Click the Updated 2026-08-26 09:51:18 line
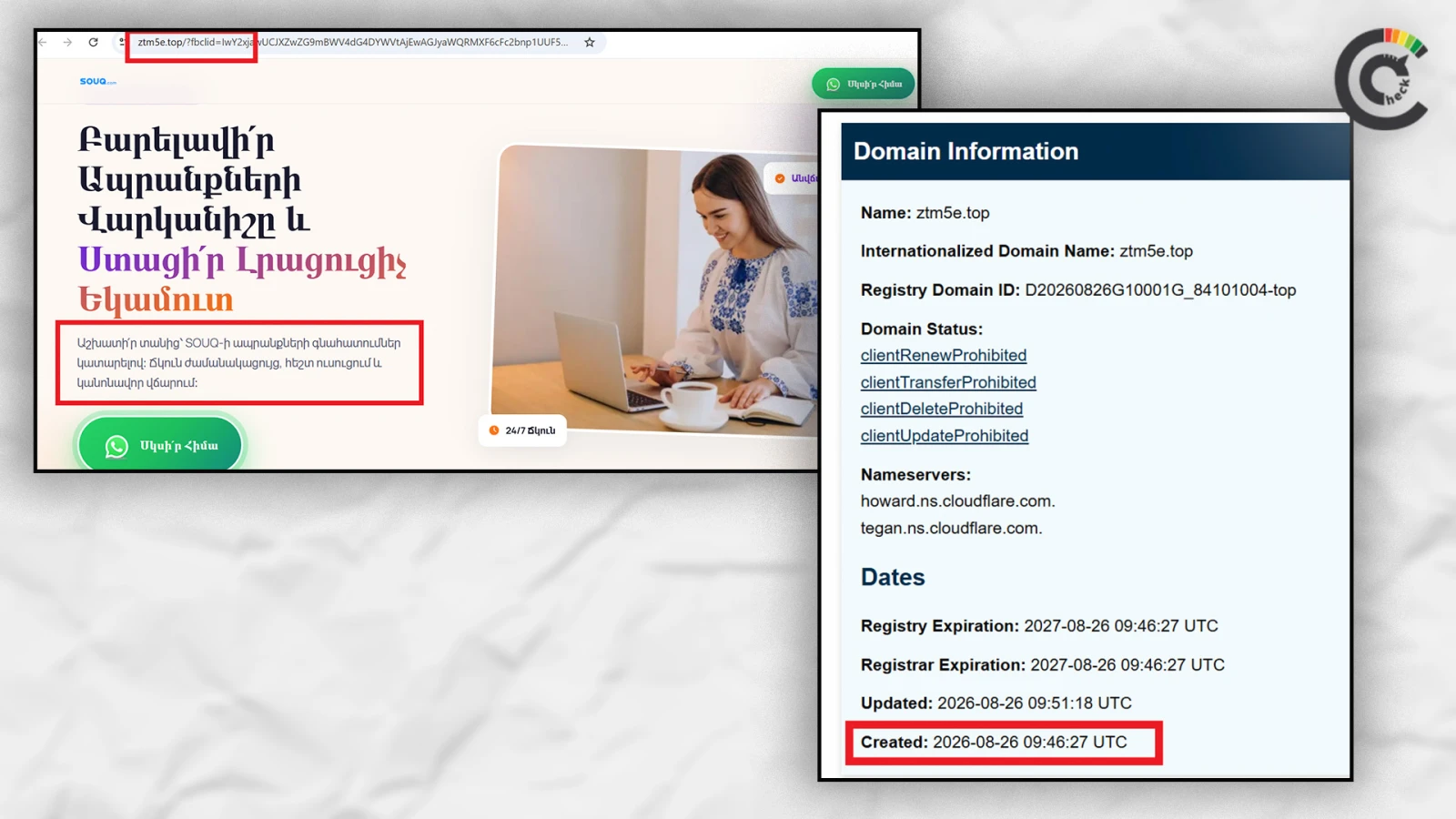1456x819 pixels. tap(996, 703)
